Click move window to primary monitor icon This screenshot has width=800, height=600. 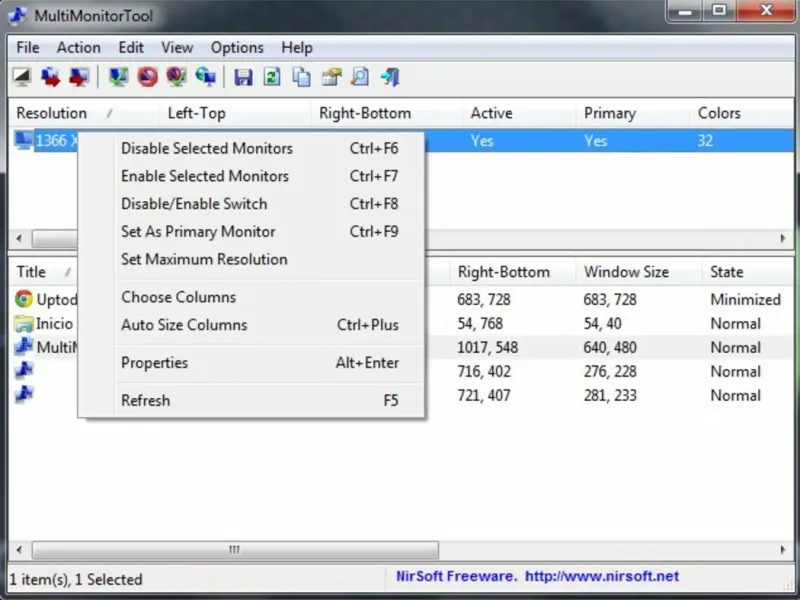tap(79, 77)
